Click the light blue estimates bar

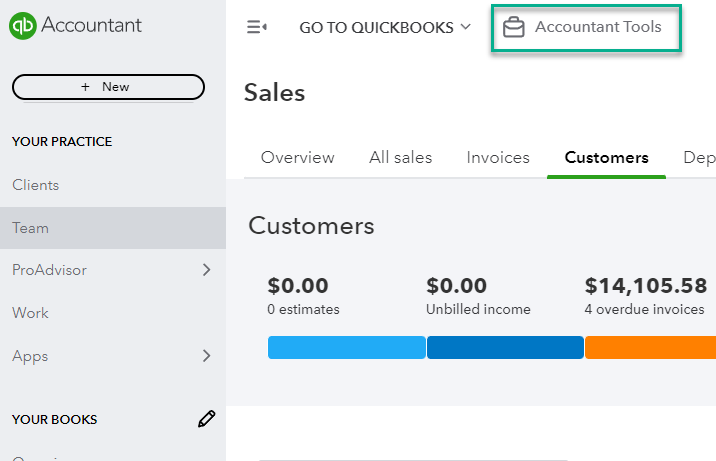346,347
